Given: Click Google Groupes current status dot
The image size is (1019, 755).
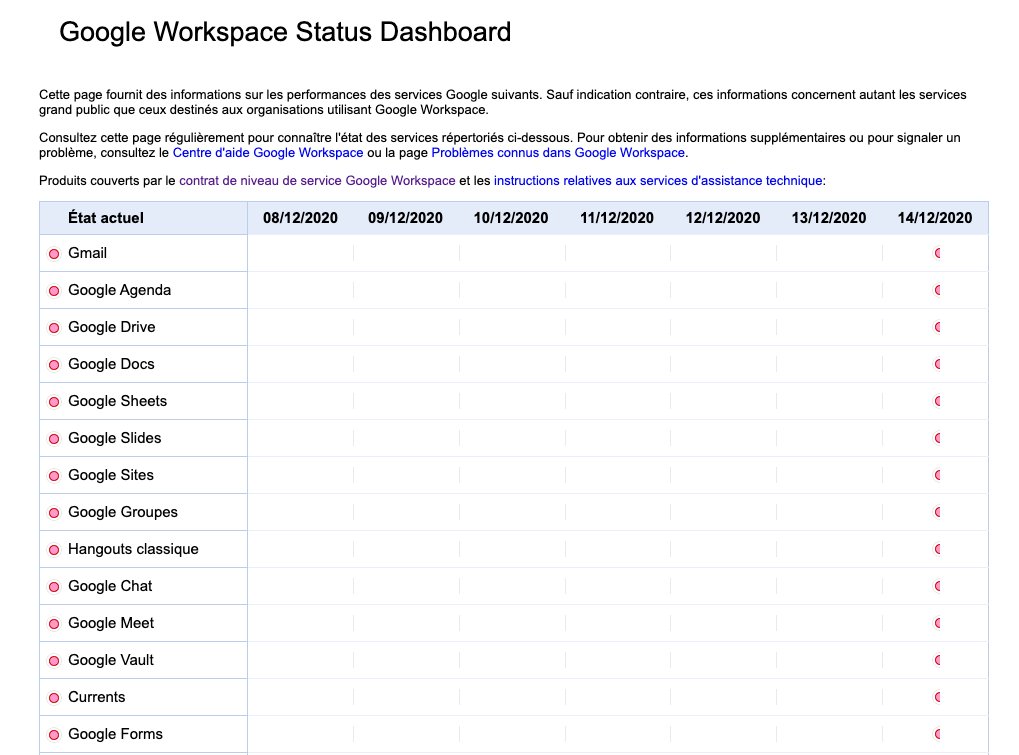Looking at the screenshot, I should point(54,513).
